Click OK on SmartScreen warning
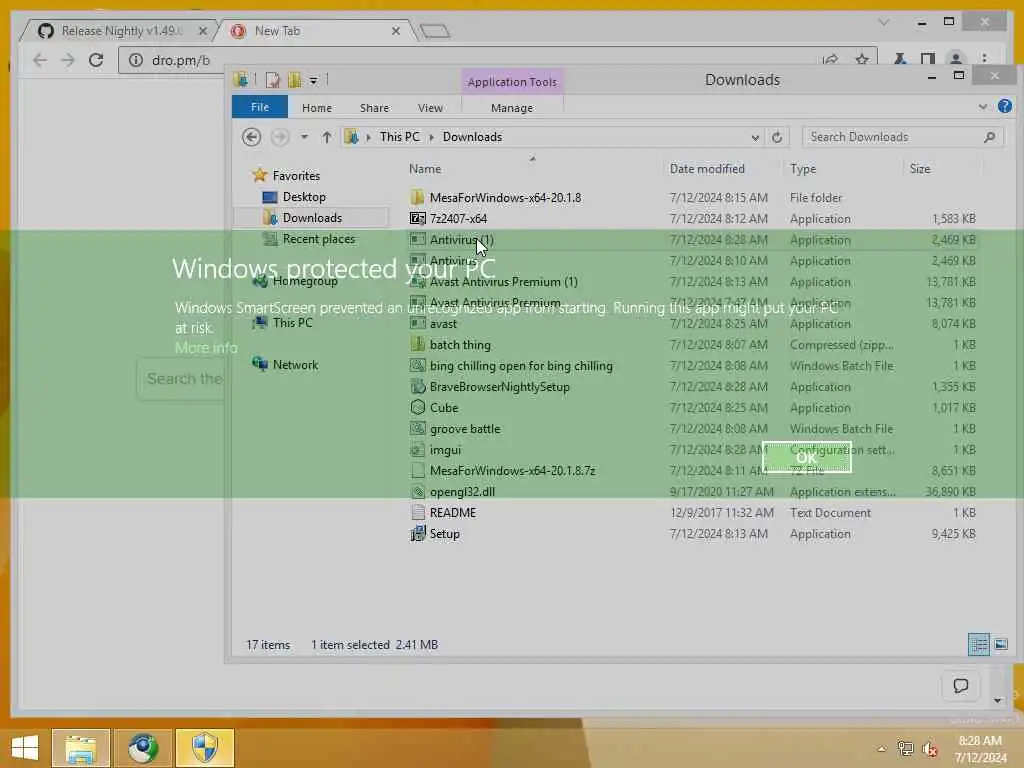Image resolution: width=1024 pixels, height=768 pixels. pyautogui.click(x=807, y=457)
